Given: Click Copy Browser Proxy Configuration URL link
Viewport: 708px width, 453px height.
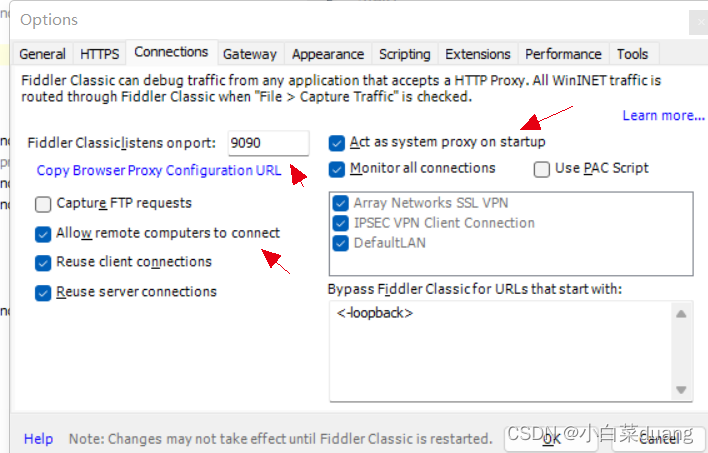Looking at the screenshot, I should (159, 170).
